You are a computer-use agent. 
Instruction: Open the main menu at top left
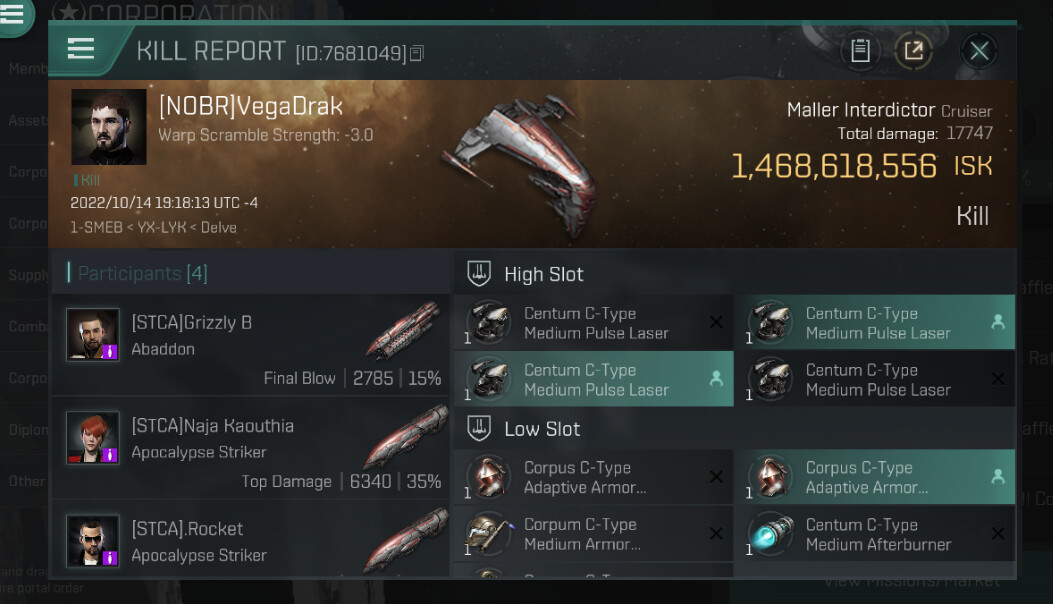12,13
